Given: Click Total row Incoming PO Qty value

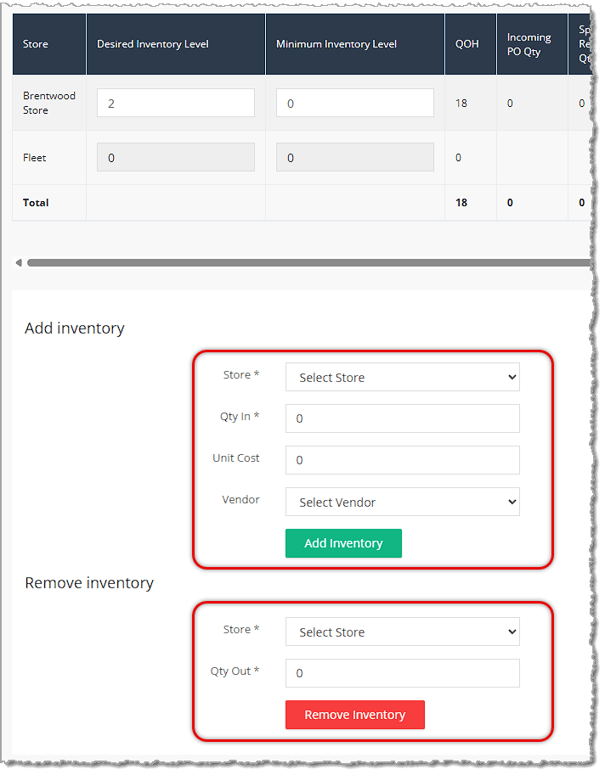Looking at the screenshot, I should point(510,203).
